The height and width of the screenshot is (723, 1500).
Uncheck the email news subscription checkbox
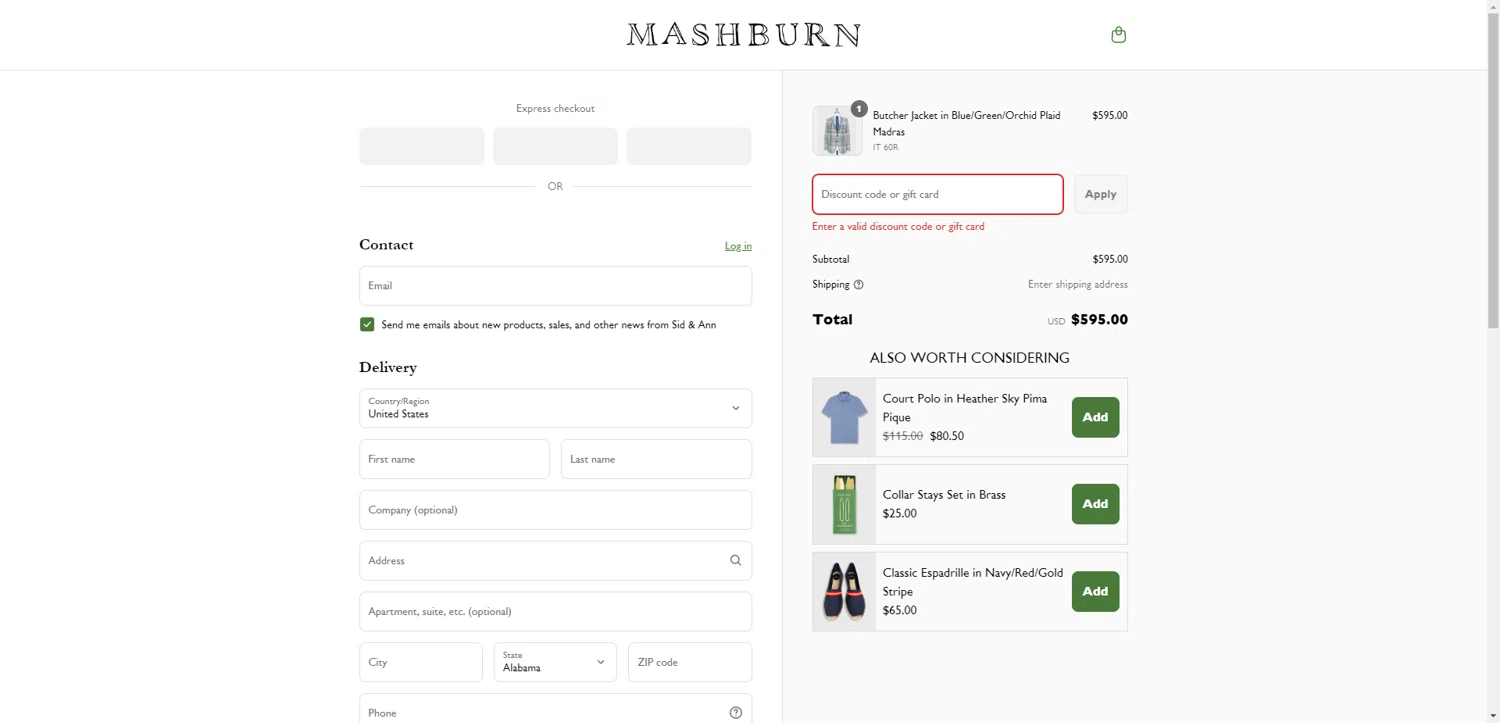pos(367,325)
